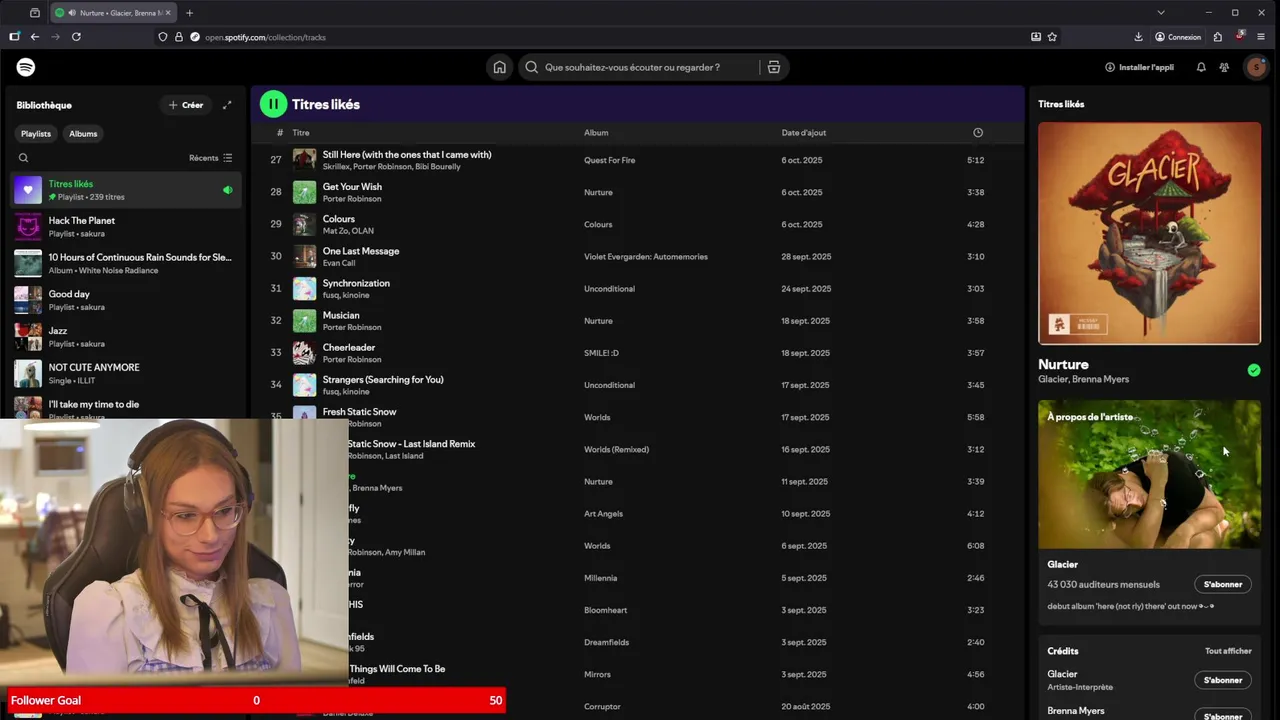This screenshot has width=1280, height=720.
Task: Open the browser hamburger menu
Action: (1260, 37)
